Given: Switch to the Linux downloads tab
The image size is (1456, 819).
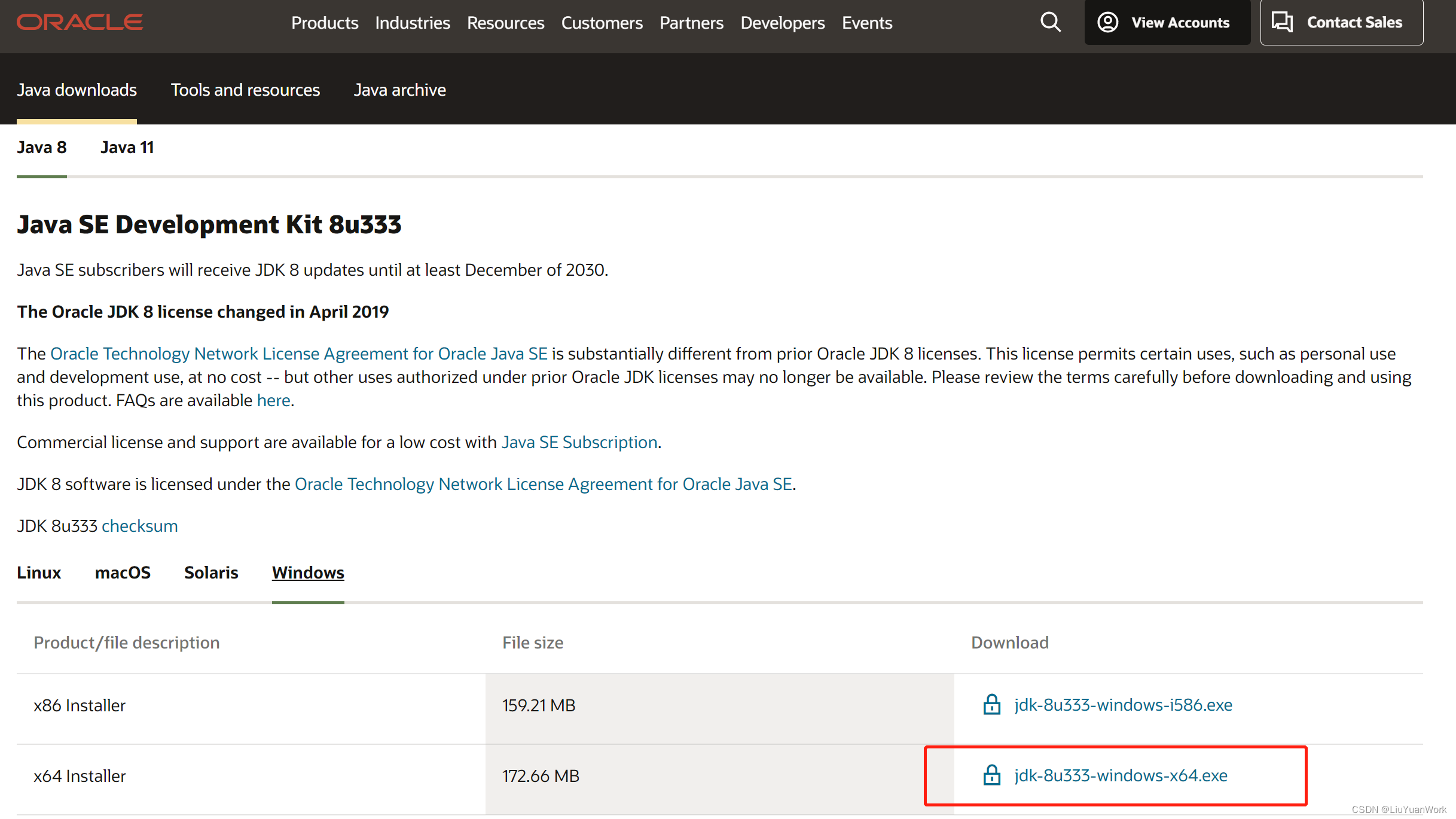Looking at the screenshot, I should click(x=39, y=573).
